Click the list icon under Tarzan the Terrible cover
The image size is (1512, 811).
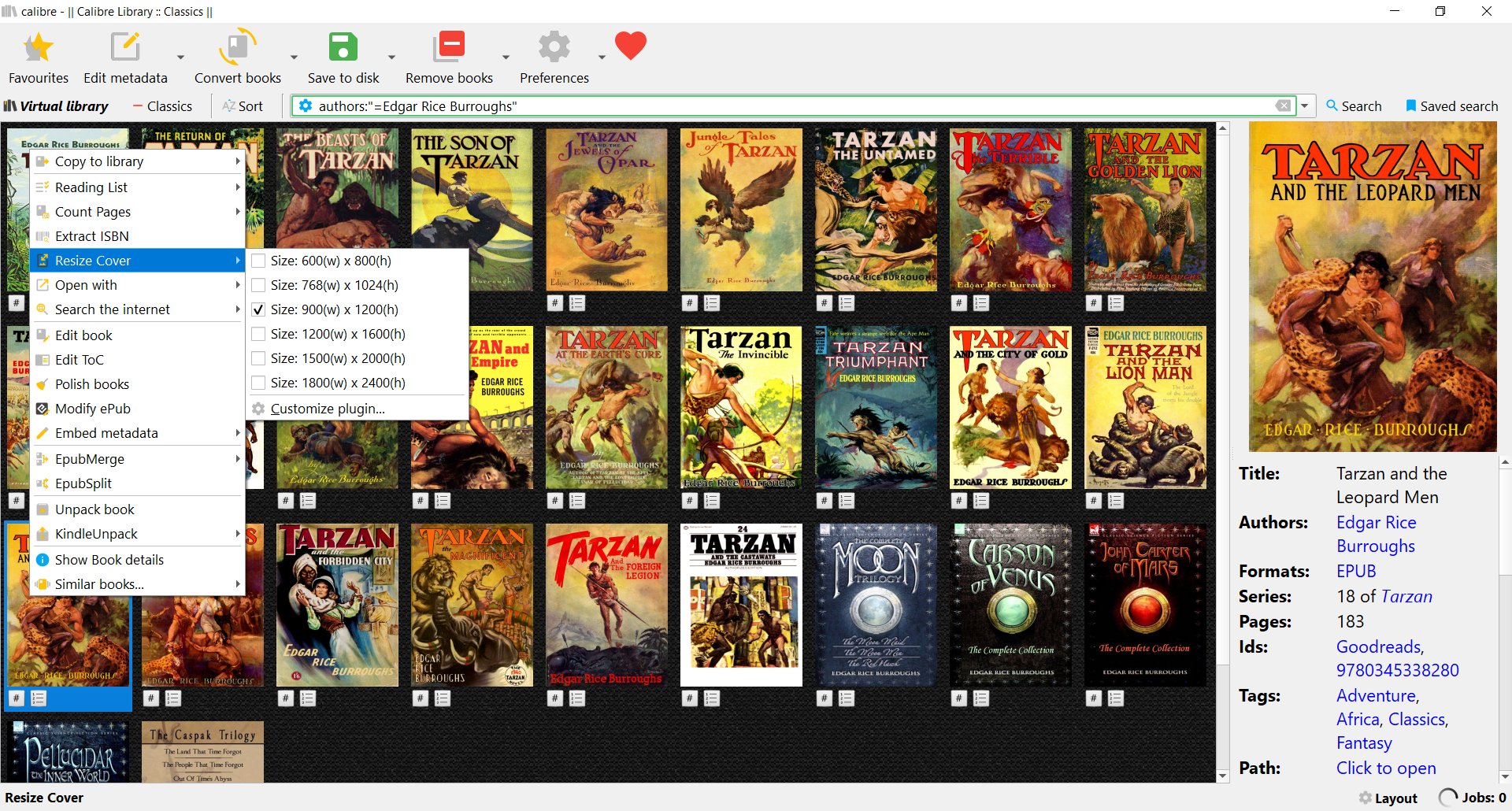pyautogui.click(x=981, y=303)
